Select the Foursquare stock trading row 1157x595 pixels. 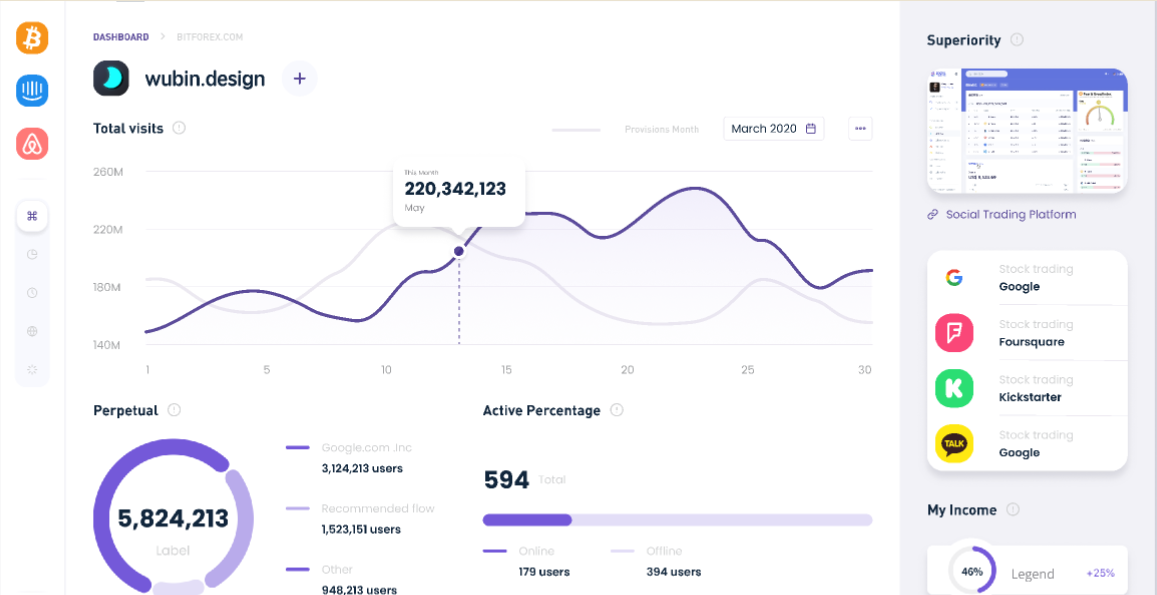[1027, 333]
